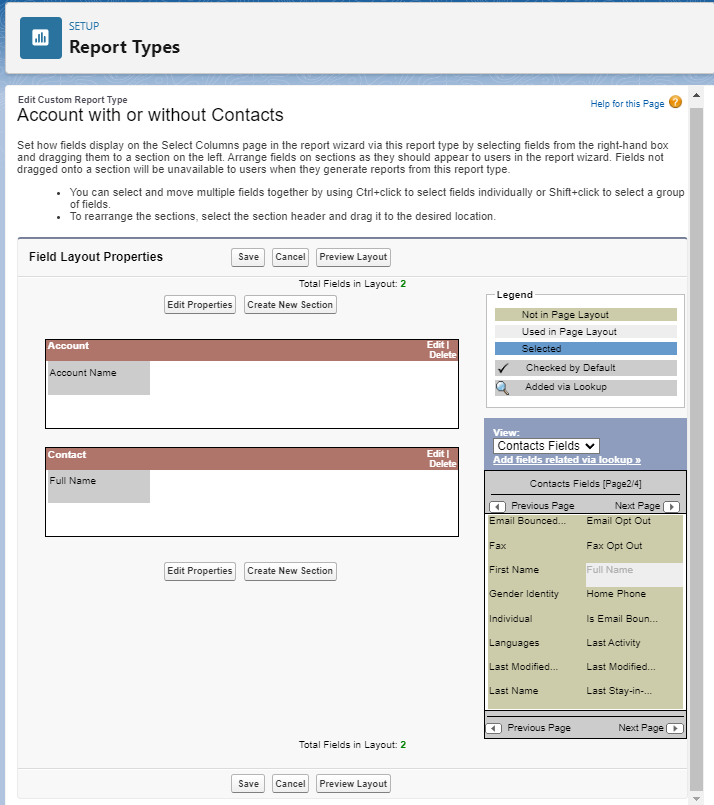Select the right Last Modified... field
The width and height of the screenshot is (714, 805).
point(634,672)
